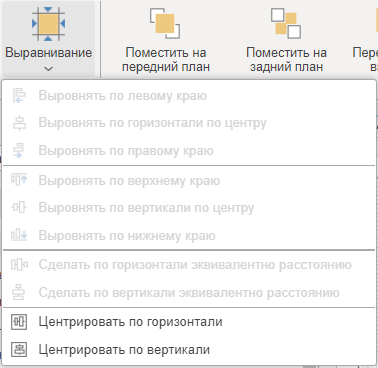
Task: Click the align top edge icon
Action: click(x=19, y=180)
